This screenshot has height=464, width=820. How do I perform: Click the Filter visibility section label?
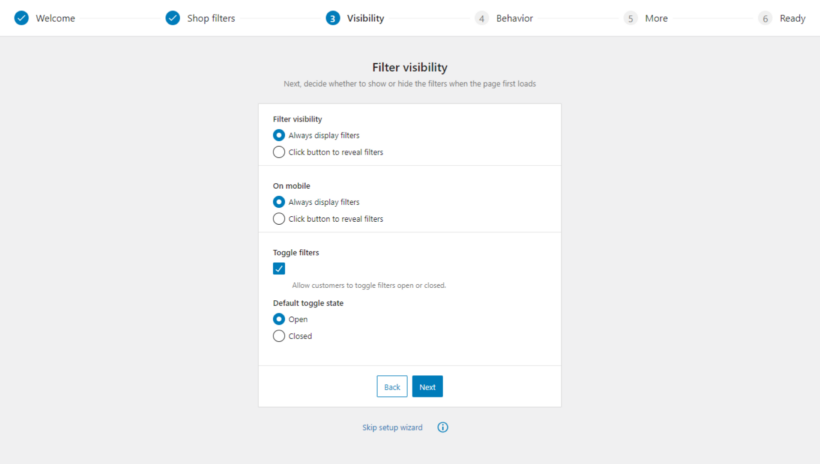298,119
